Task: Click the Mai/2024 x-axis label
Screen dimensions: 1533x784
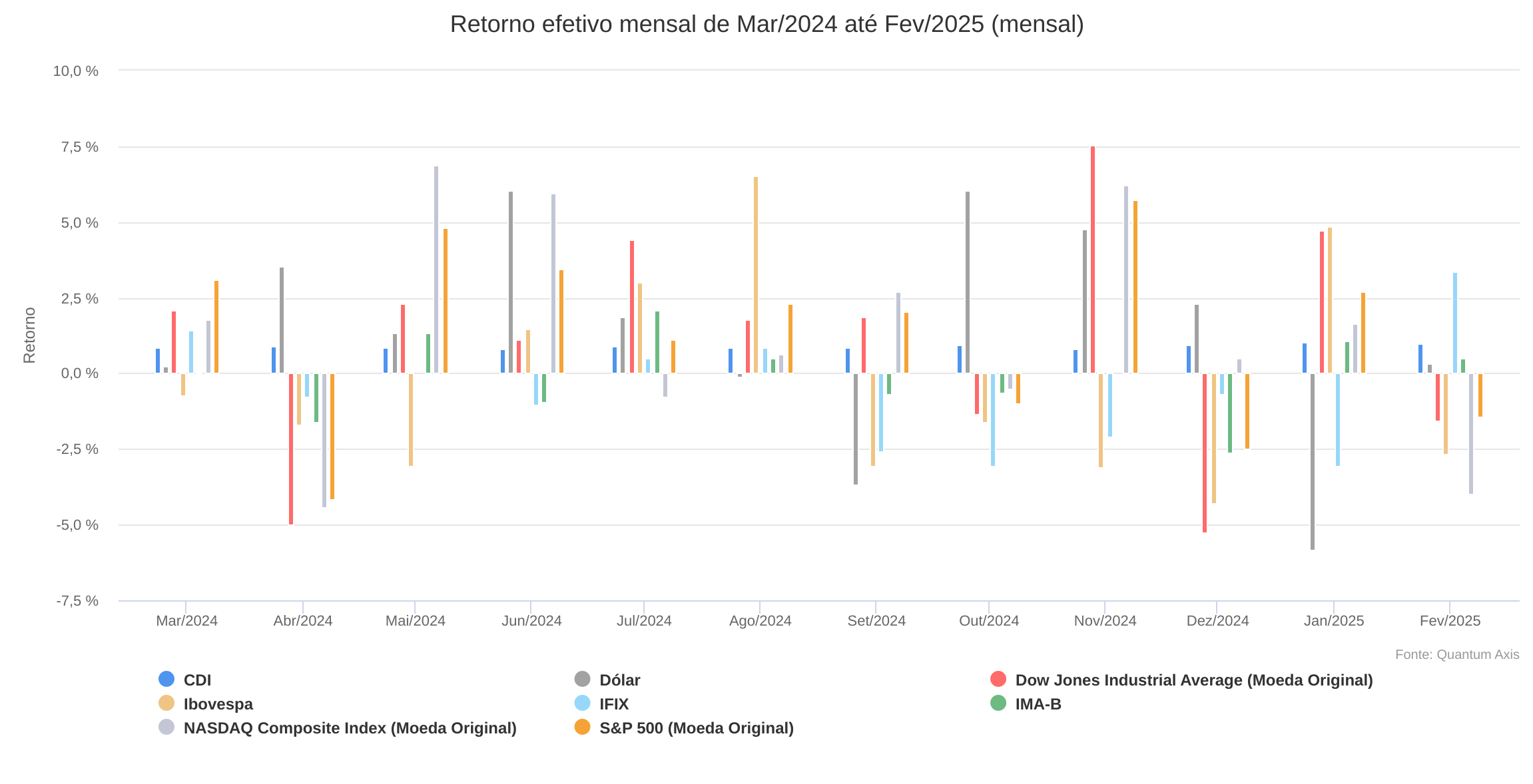Action: (x=416, y=621)
